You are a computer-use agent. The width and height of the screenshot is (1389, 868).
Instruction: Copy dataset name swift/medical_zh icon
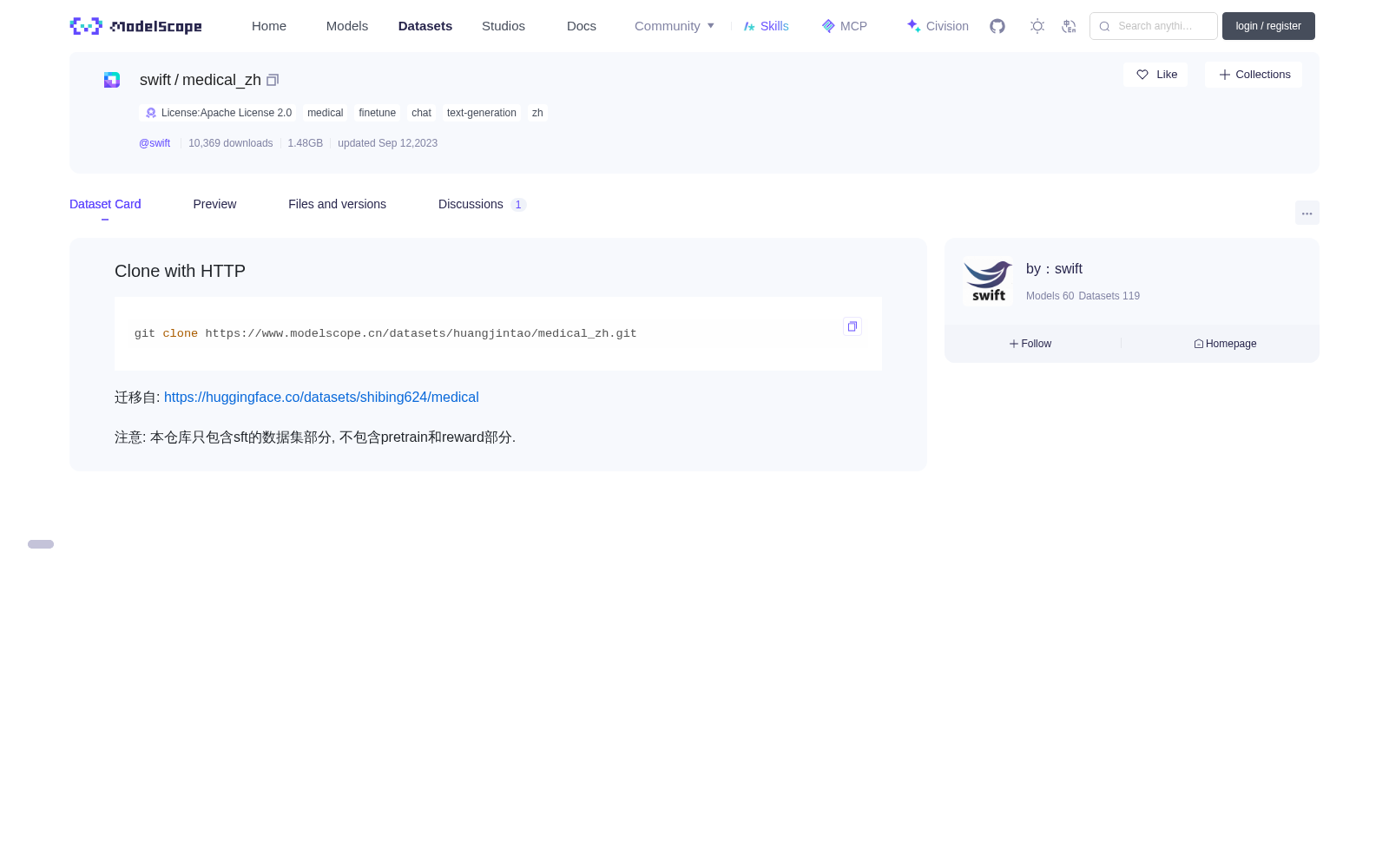point(273,80)
